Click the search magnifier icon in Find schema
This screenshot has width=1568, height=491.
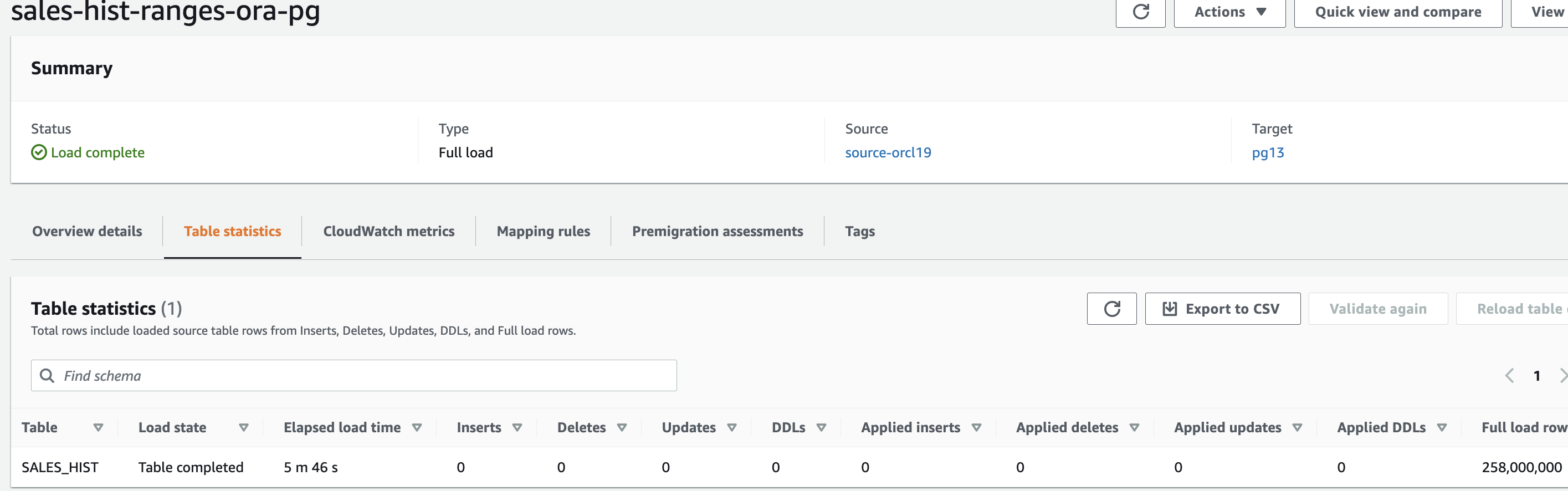(x=47, y=376)
